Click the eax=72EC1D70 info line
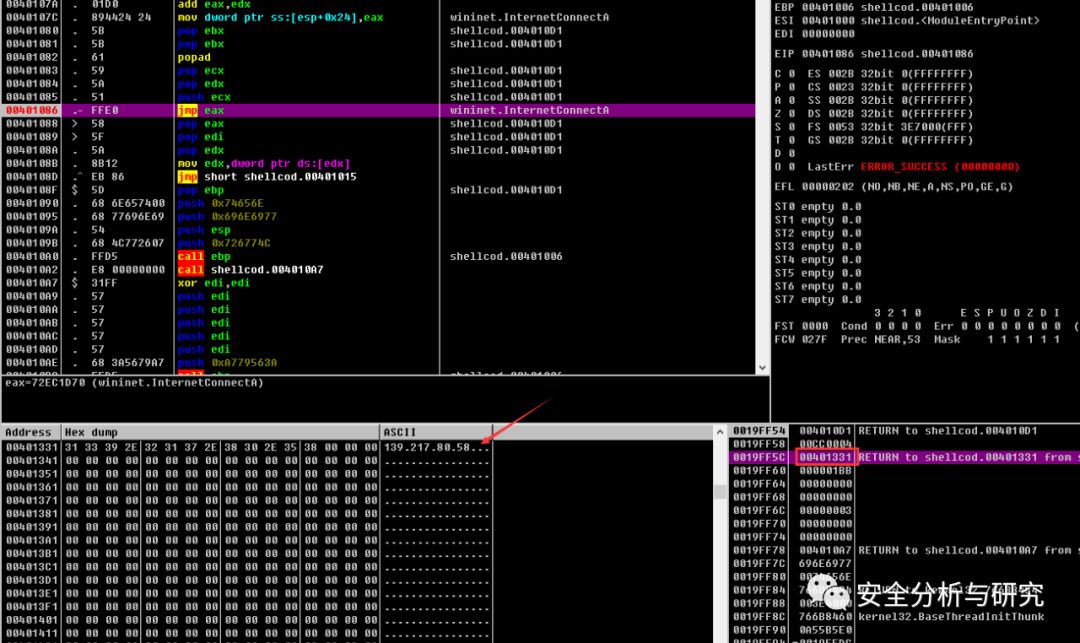The image size is (1080, 643). tap(134, 383)
